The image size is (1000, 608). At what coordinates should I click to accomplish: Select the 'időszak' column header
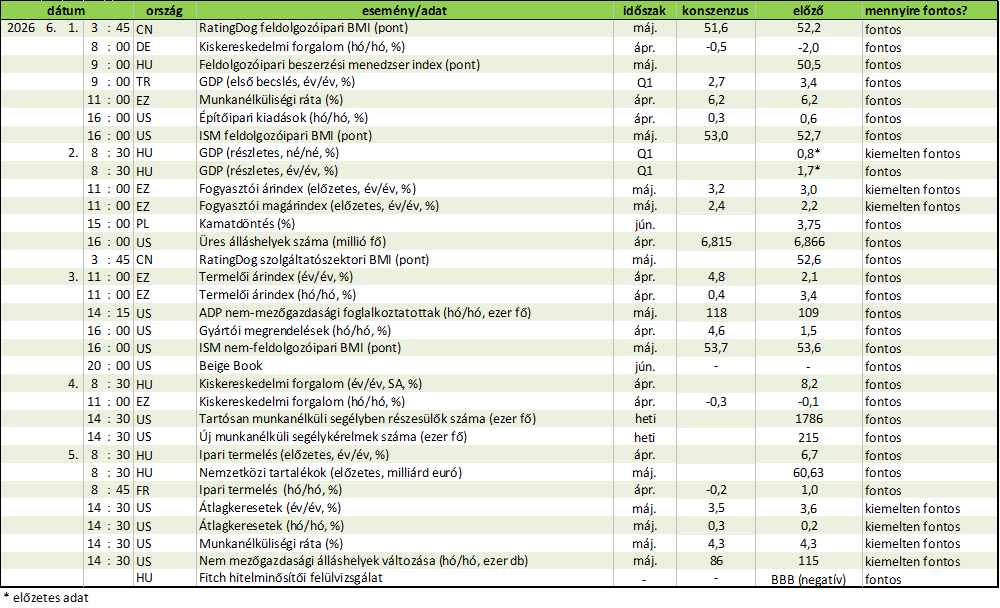click(644, 10)
